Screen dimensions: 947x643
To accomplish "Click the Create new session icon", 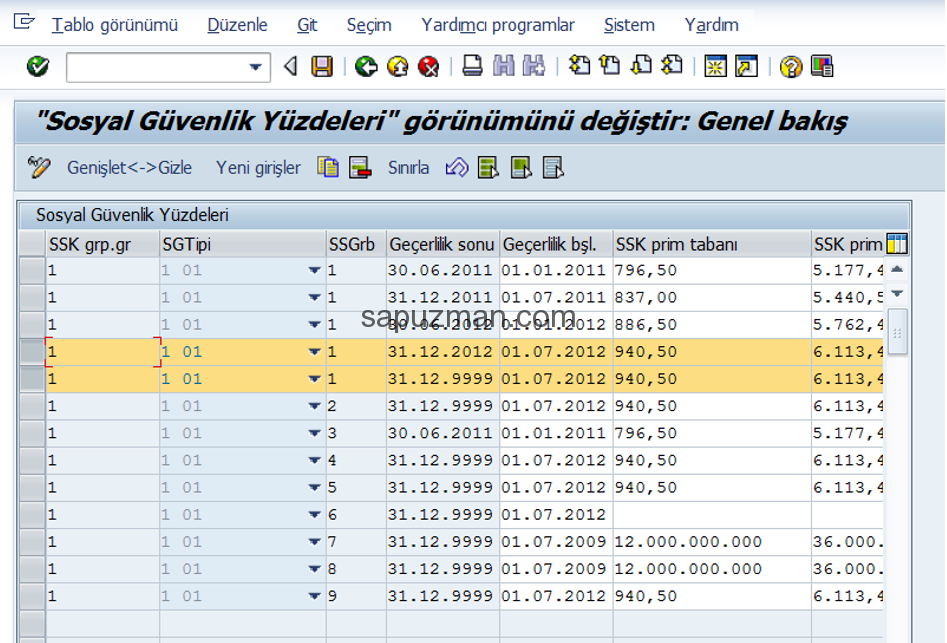I will point(716,66).
